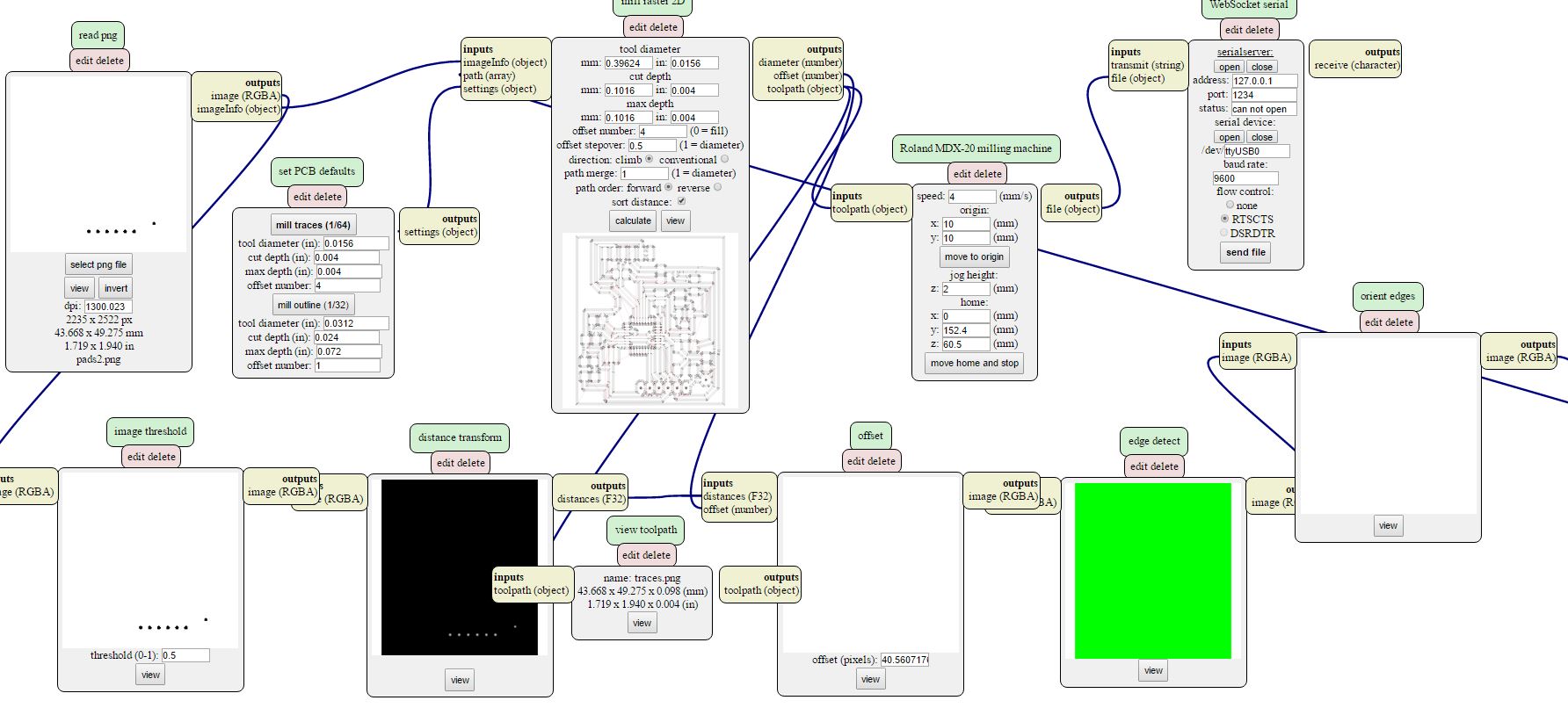Select the climb direction radio
This screenshot has height=715, width=1568.
[650, 159]
